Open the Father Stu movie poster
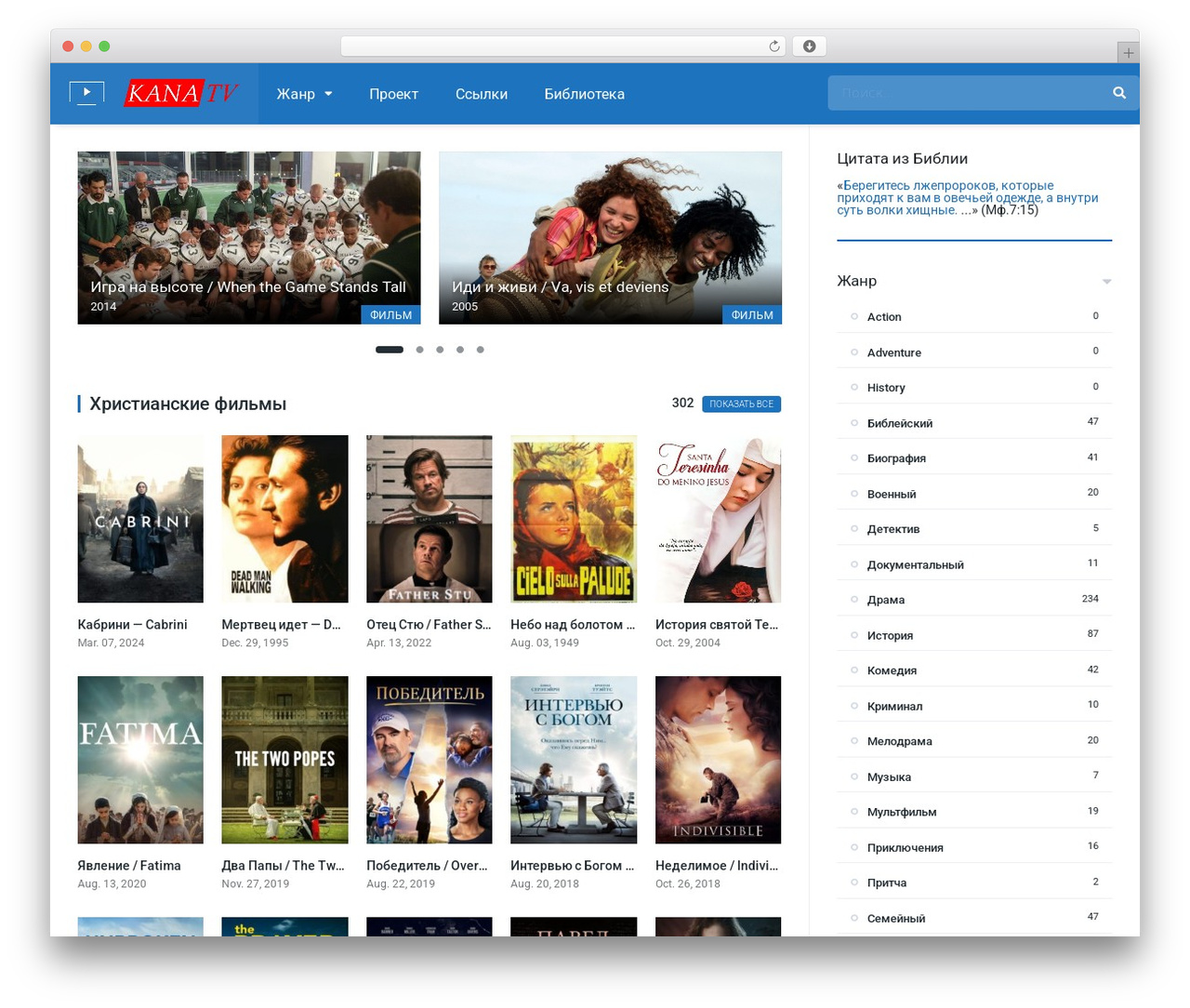1190x1008 pixels. pyautogui.click(x=430, y=519)
